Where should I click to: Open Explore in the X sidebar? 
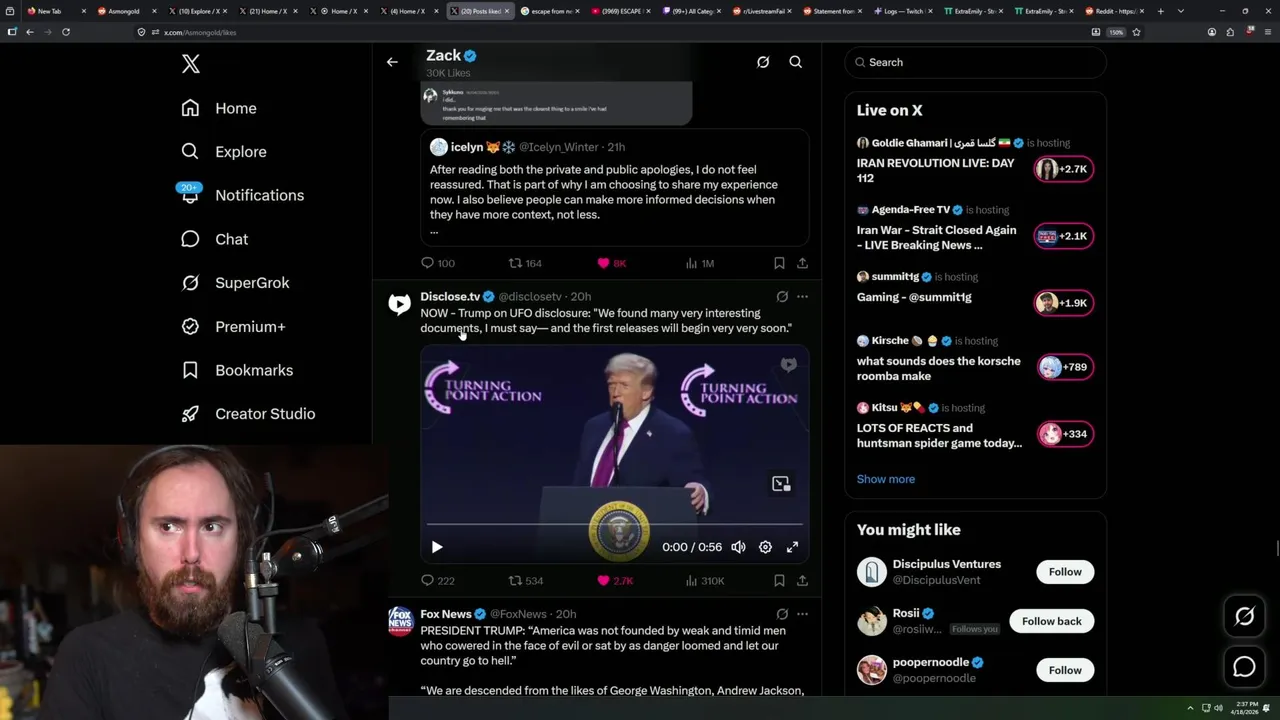(225, 152)
